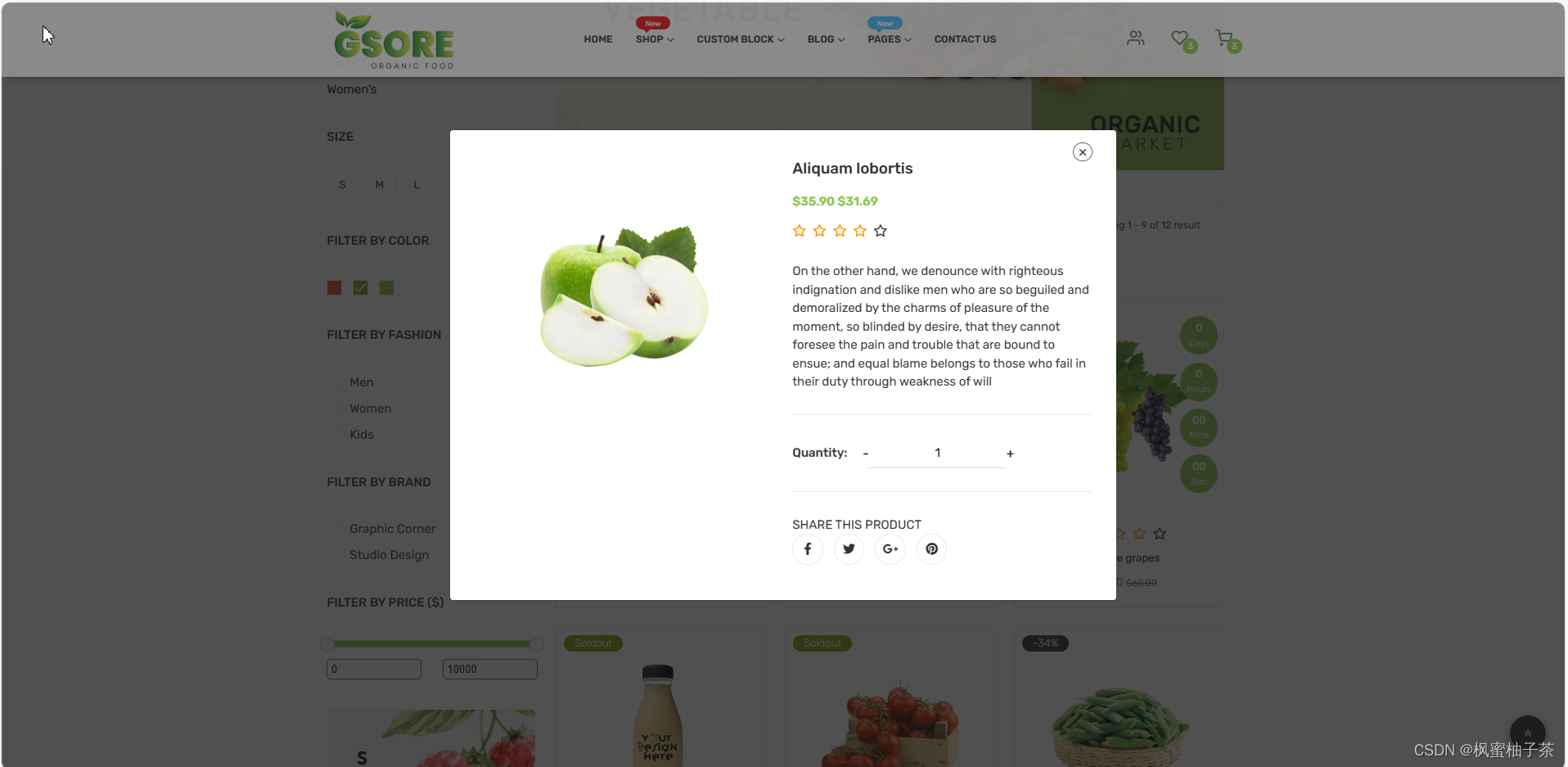The width and height of the screenshot is (1568, 767).
Task: Share product on Facebook
Action: 807,549
